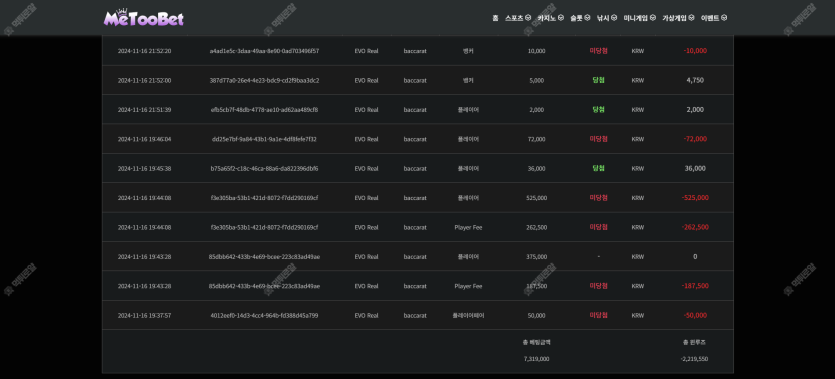
Task: Click the Player Fee 262,500 row
Action: (418, 227)
